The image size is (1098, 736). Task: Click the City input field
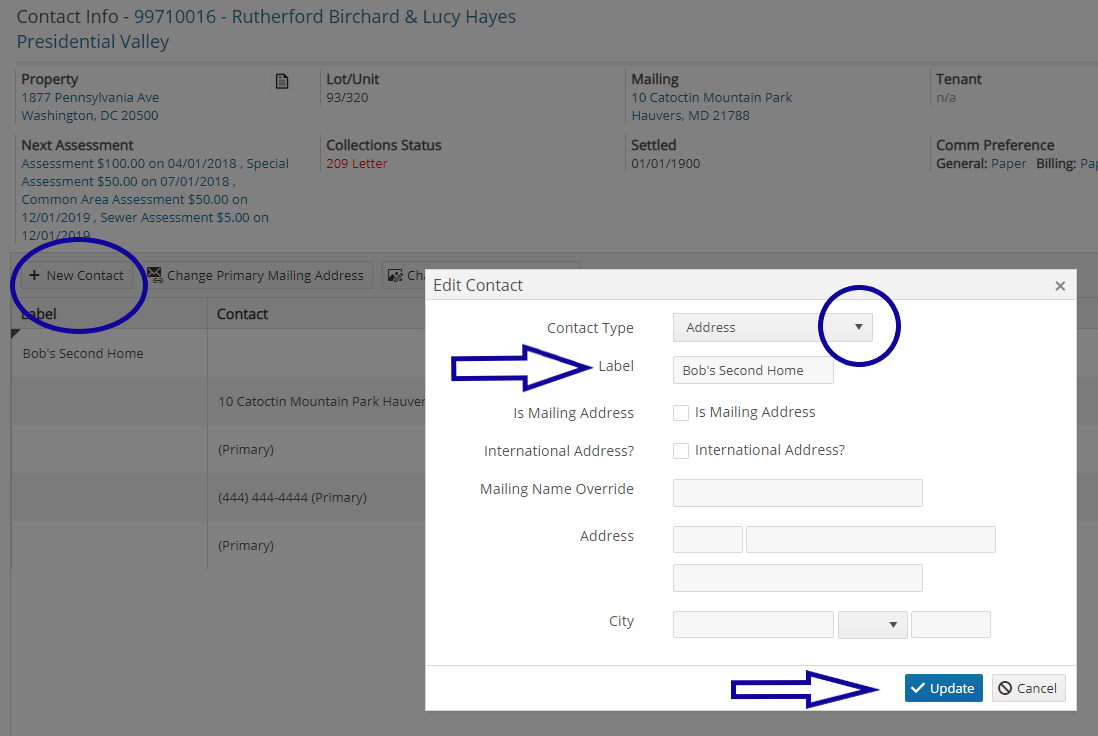coord(753,625)
